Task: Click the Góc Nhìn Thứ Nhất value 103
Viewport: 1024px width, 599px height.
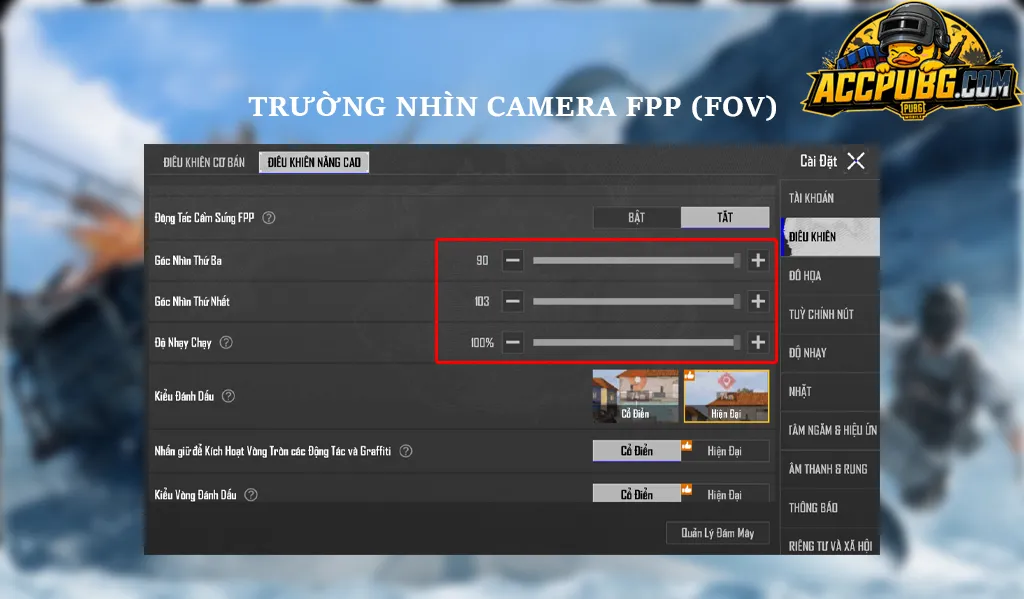Action: click(481, 301)
